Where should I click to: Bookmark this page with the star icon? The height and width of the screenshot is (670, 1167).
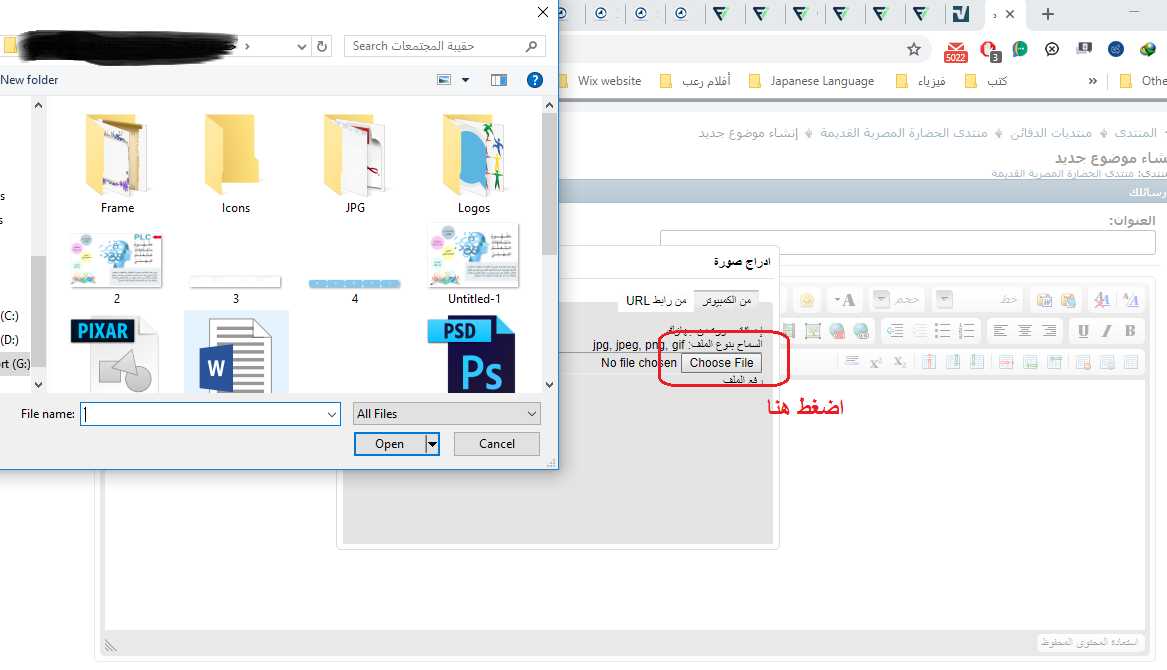click(x=913, y=49)
